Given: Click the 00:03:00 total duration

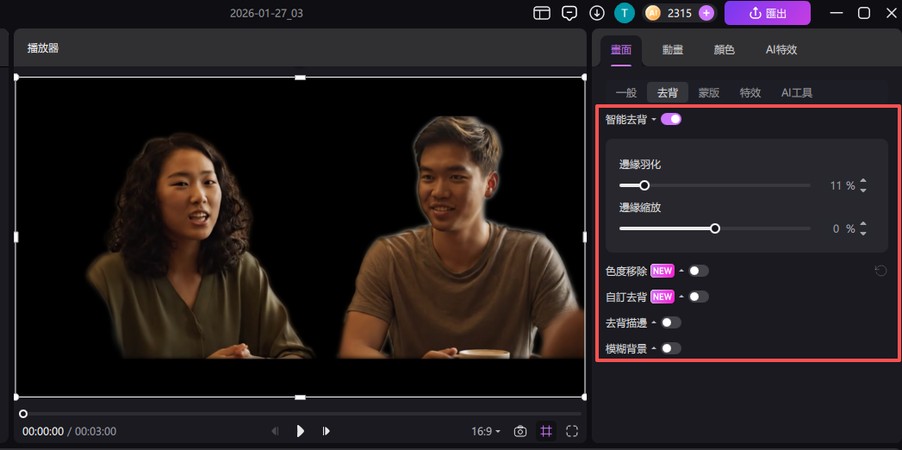Looking at the screenshot, I should (x=95, y=431).
